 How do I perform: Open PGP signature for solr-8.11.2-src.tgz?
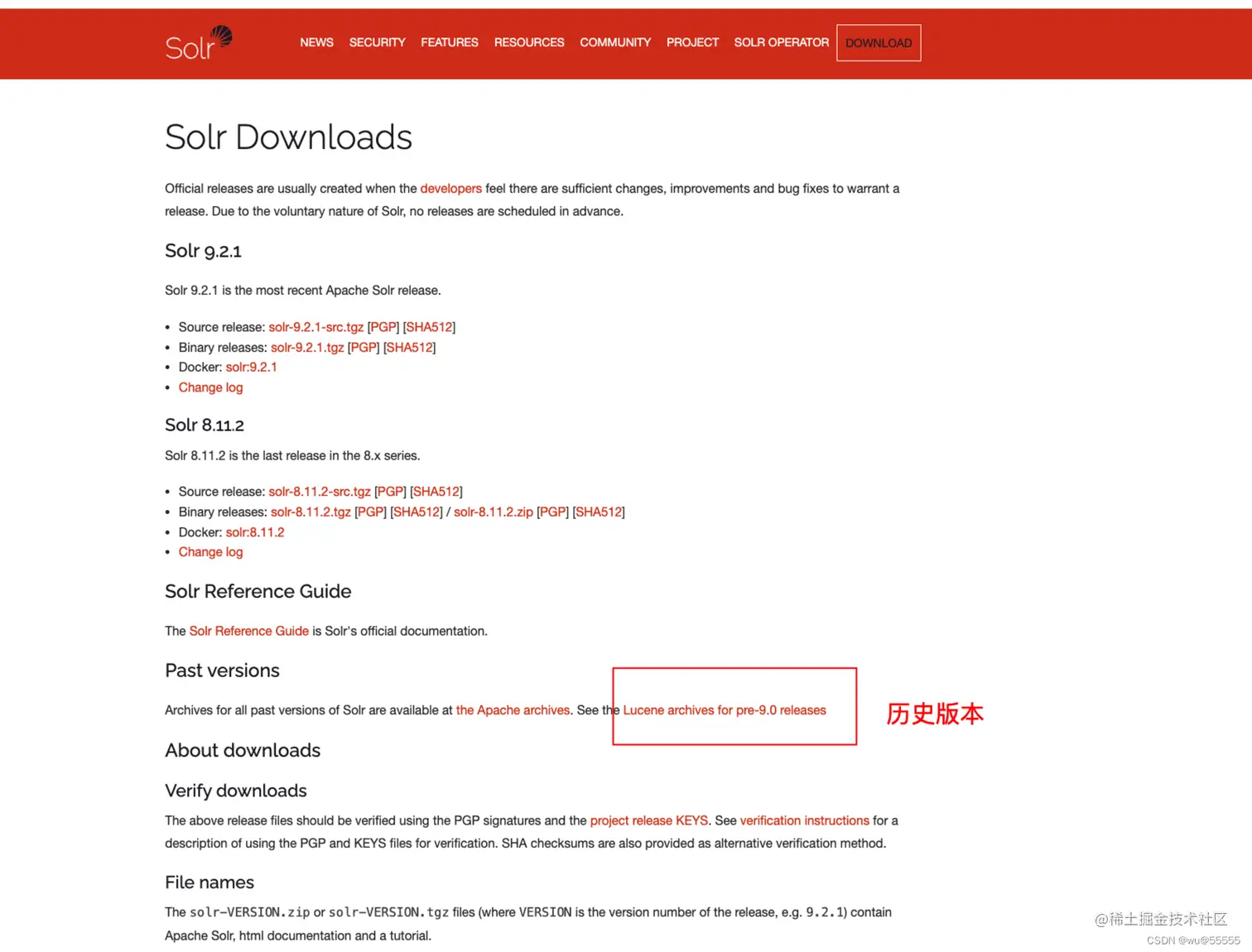pyautogui.click(x=390, y=492)
